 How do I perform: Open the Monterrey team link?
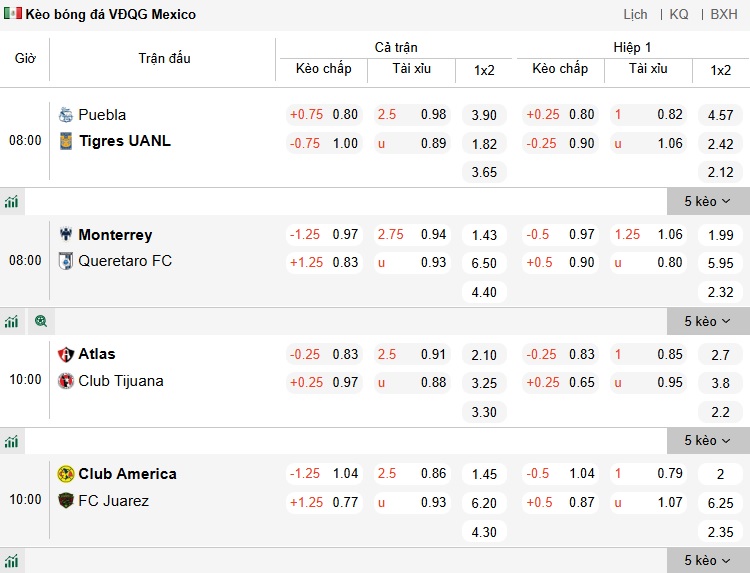pos(115,235)
